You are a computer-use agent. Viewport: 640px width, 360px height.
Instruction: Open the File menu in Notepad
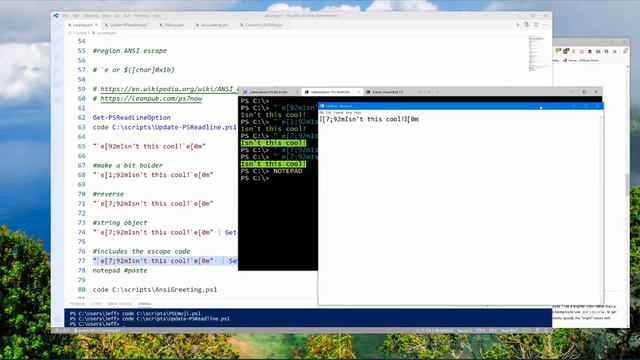pyautogui.click(x=321, y=112)
